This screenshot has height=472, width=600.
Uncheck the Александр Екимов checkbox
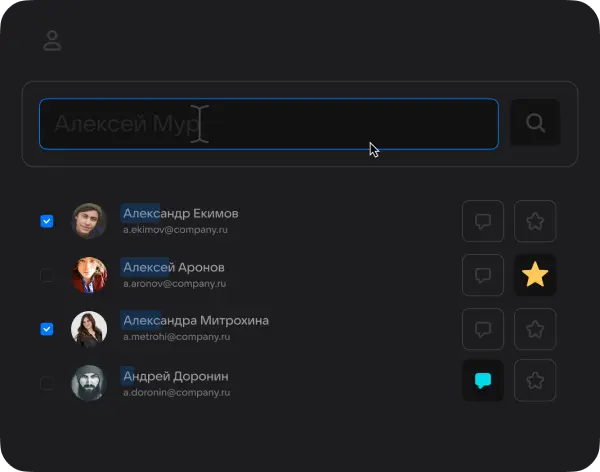pyautogui.click(x=47, y=221)
